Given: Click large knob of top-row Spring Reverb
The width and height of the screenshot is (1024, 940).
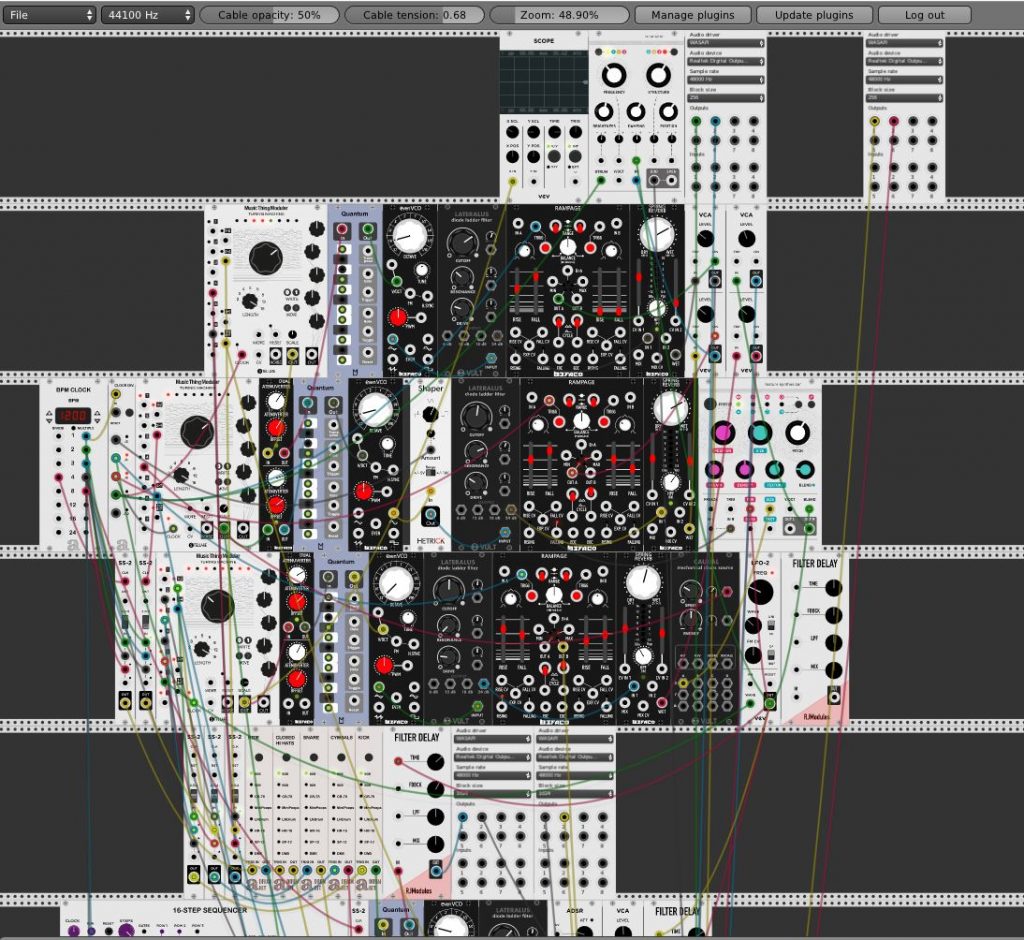Looking at the screenshot, I should click(656, 235).
